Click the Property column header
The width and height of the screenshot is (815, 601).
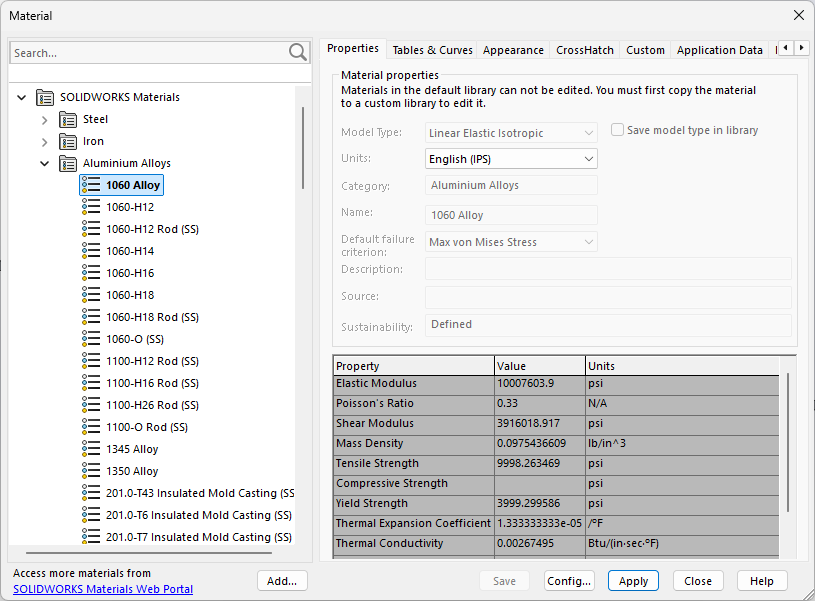tap(414, 366)
